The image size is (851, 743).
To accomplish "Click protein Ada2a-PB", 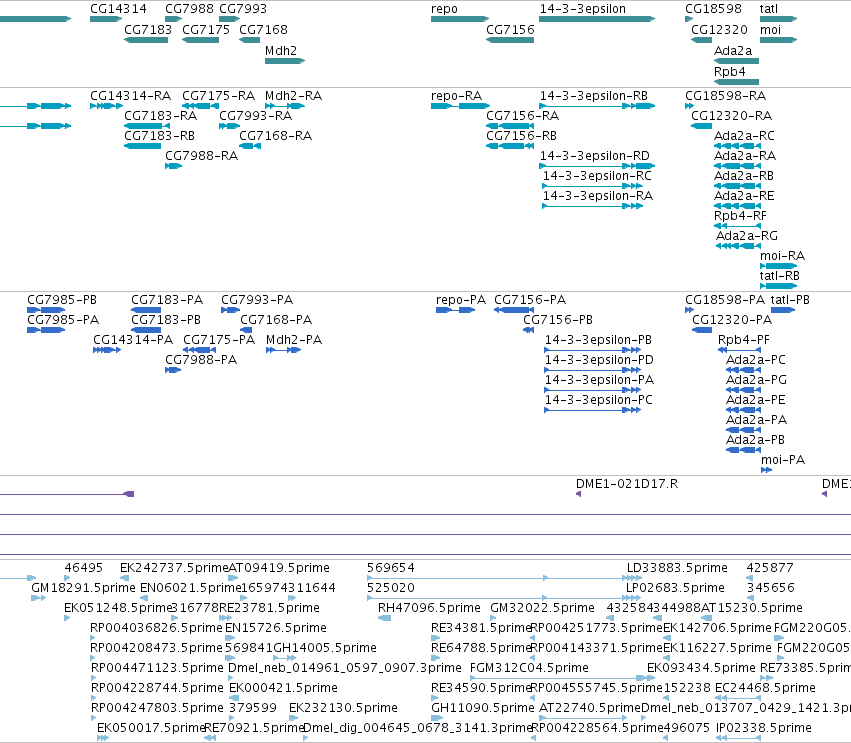I will [x=755, y=441].
